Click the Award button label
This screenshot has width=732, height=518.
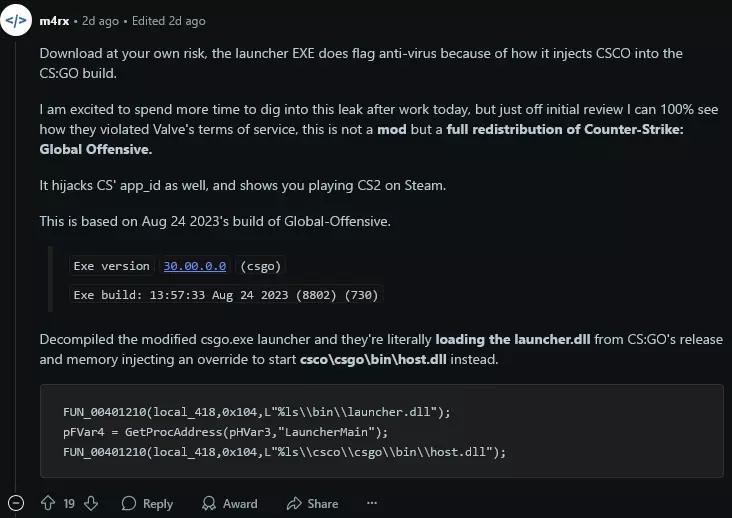coord(240,504)
